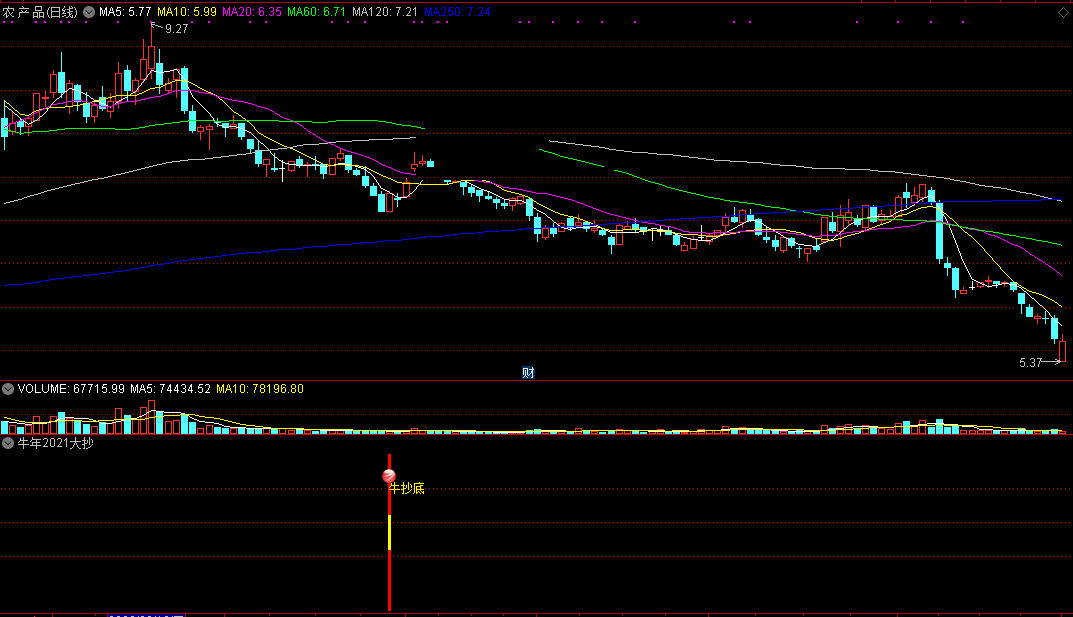This screenshot has width=1073, height=617.
Task: Click the VOLUME: 67715.99 value
Action: pos(71,389)
